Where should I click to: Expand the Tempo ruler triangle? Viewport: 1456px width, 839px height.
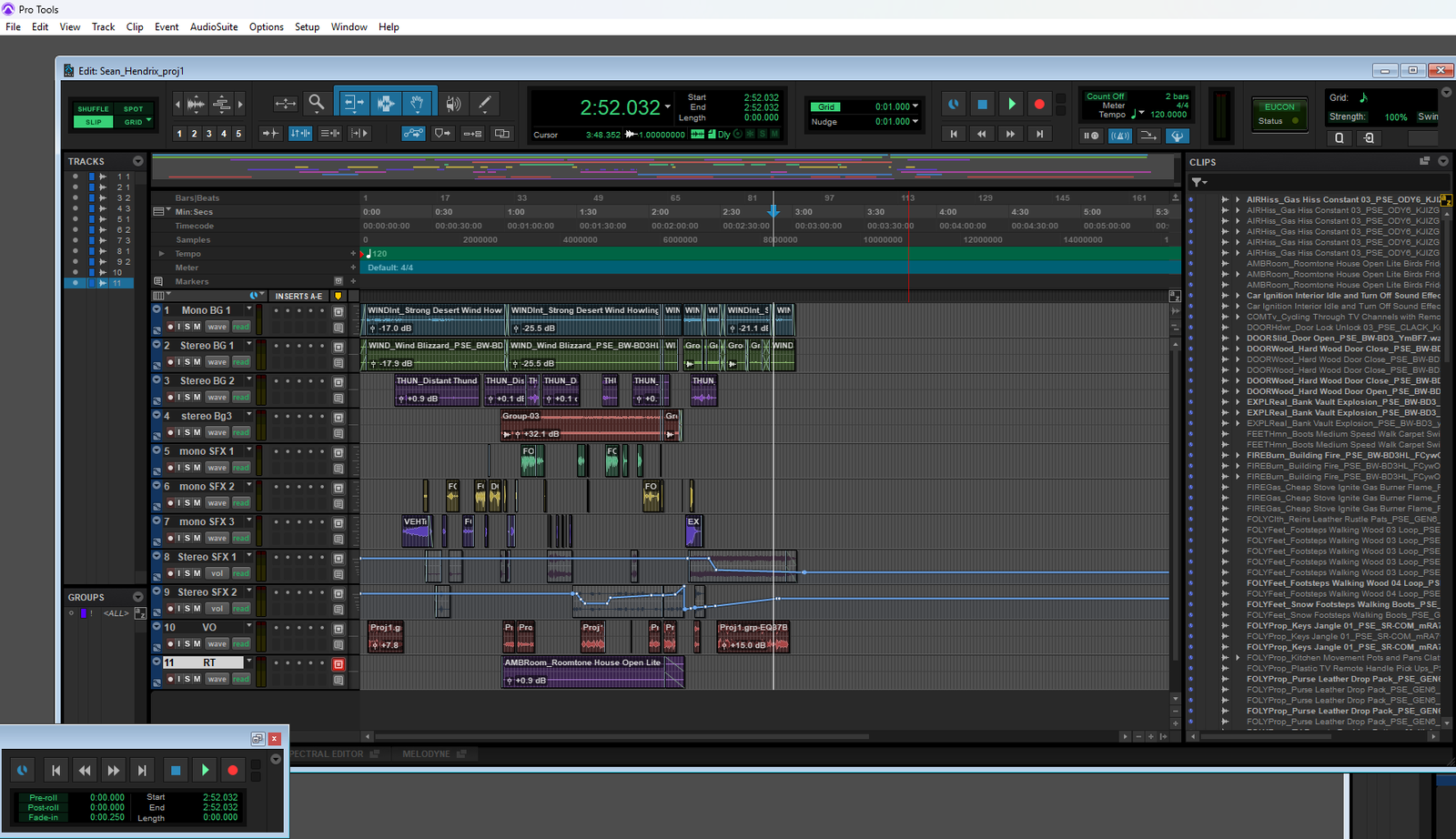(x=162, y=254)
